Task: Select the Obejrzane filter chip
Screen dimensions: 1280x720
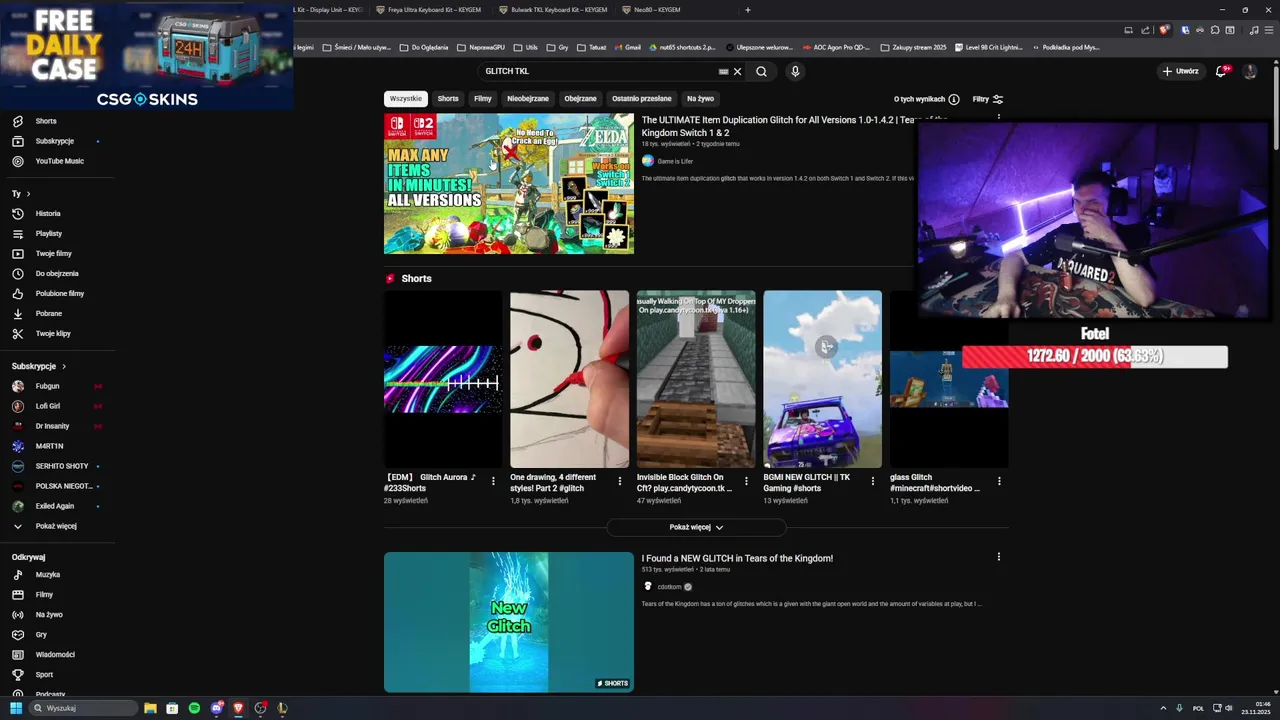Action: [580, 99]
